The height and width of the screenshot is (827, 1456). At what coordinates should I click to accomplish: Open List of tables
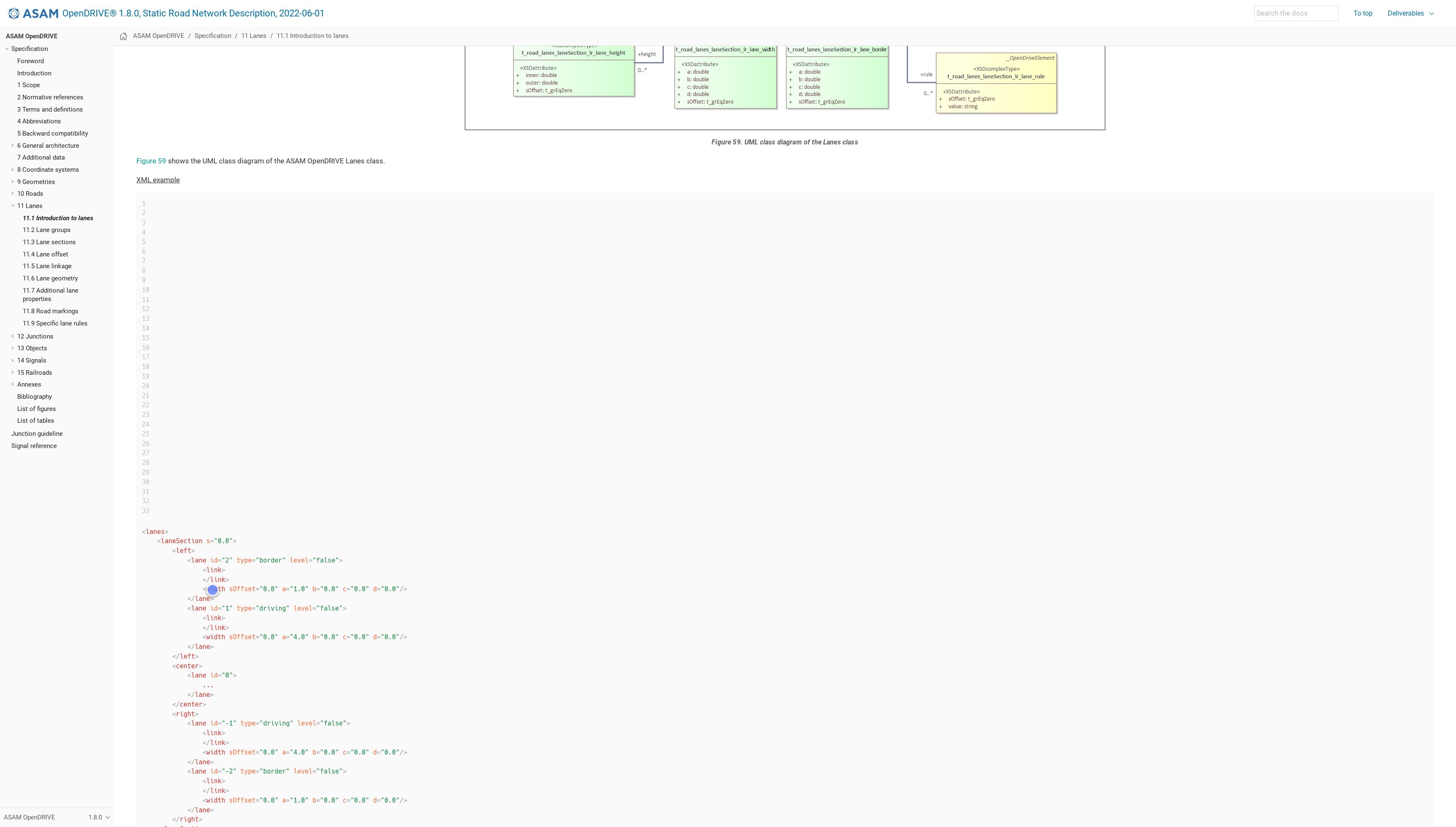pos(35,421)
